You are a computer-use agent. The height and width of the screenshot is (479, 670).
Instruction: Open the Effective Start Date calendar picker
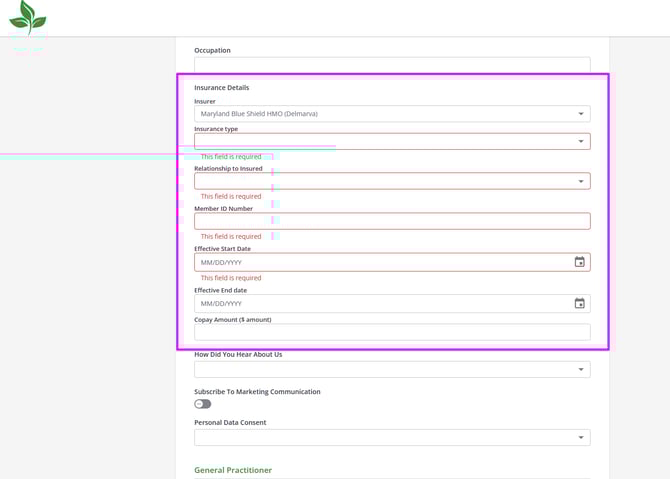pos(579,262)
